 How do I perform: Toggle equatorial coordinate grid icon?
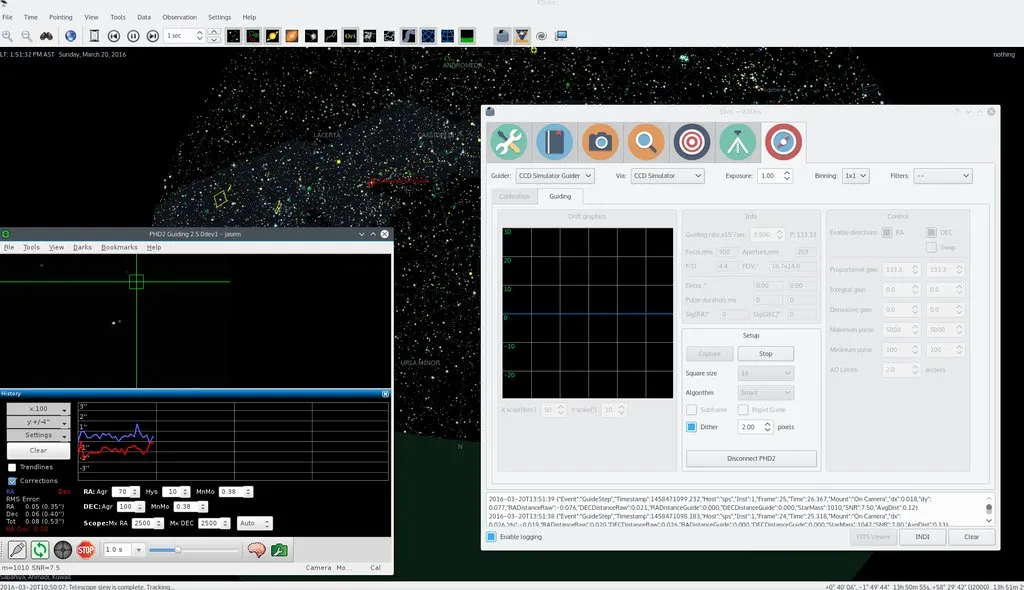coord(428,36)
